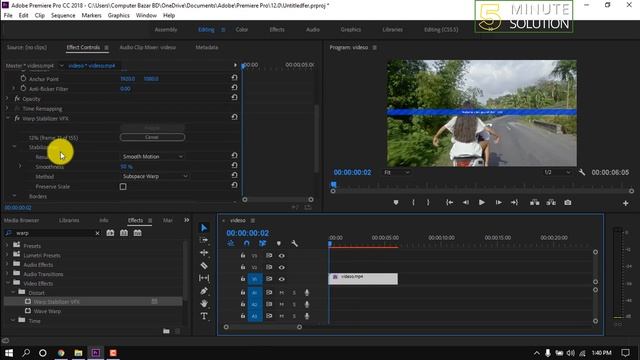Open Program monitor settings wrench
640x360 pixels.
point(582,172)
